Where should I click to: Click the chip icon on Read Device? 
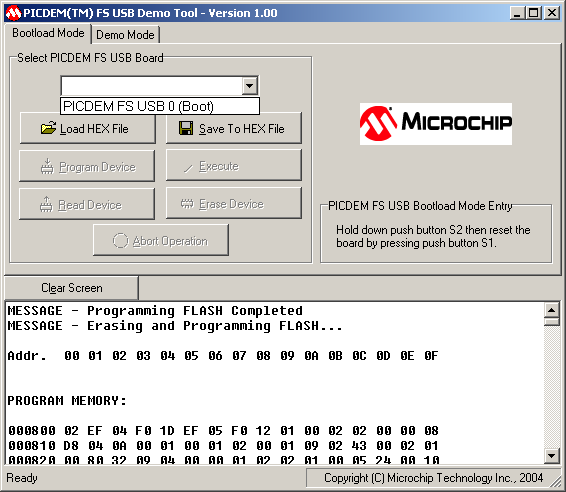coord(46,204)
